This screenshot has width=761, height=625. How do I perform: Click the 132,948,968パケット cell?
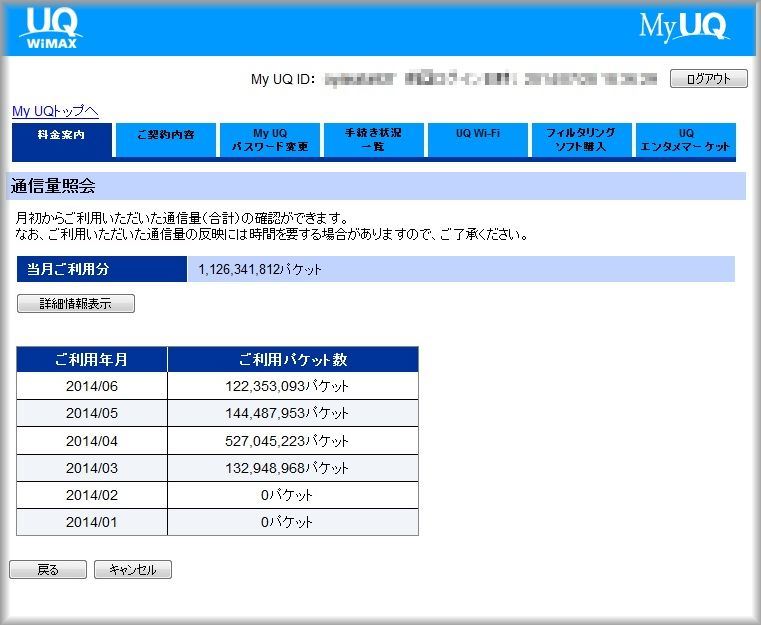(293, 468)
